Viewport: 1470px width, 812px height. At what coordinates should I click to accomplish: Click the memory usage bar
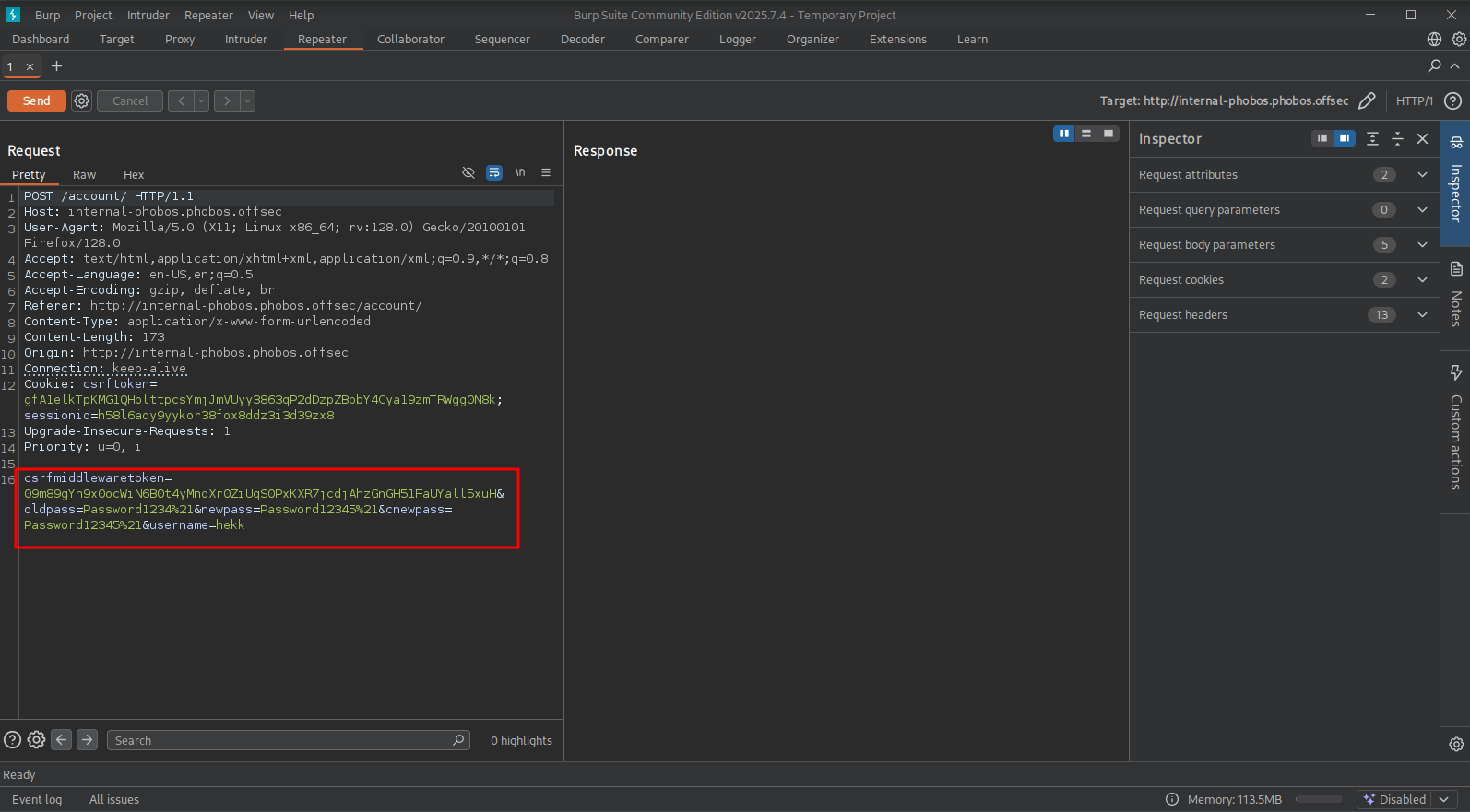coord(1319,799)
